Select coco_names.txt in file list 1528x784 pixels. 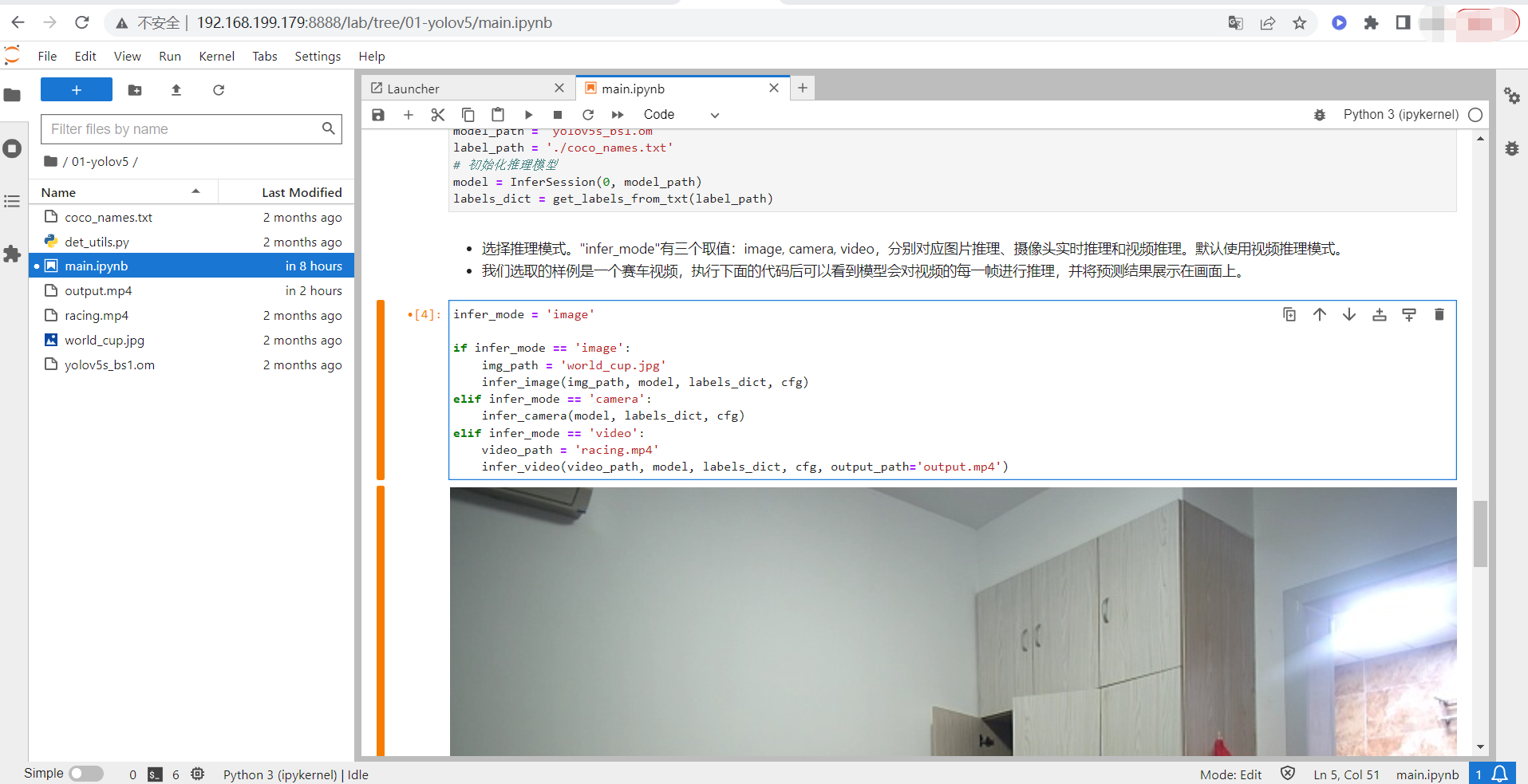tap(191, 217)
